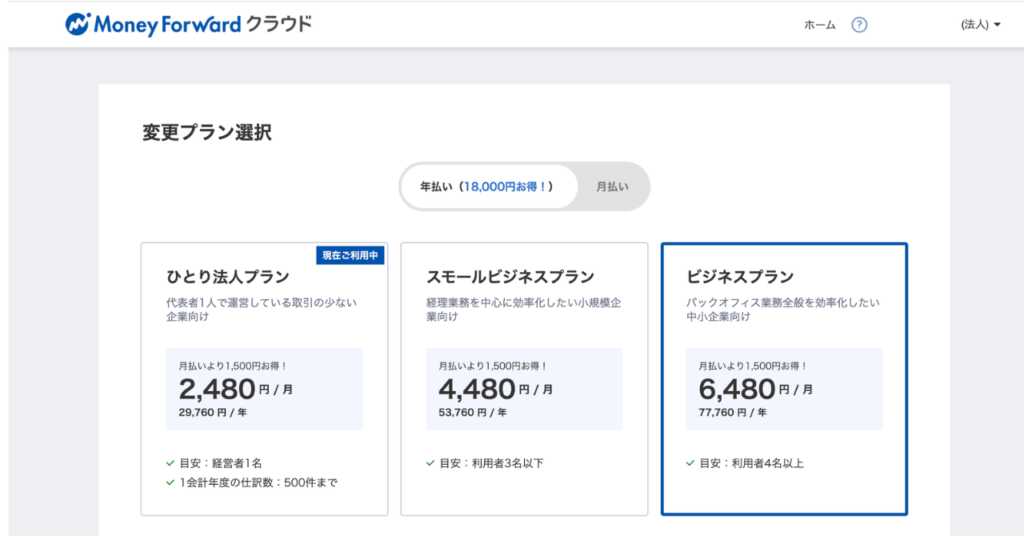The width and height of the screenshot is (1024, 536).
Task: Click 目安：経営者1名 feature line
Action: 214,463
